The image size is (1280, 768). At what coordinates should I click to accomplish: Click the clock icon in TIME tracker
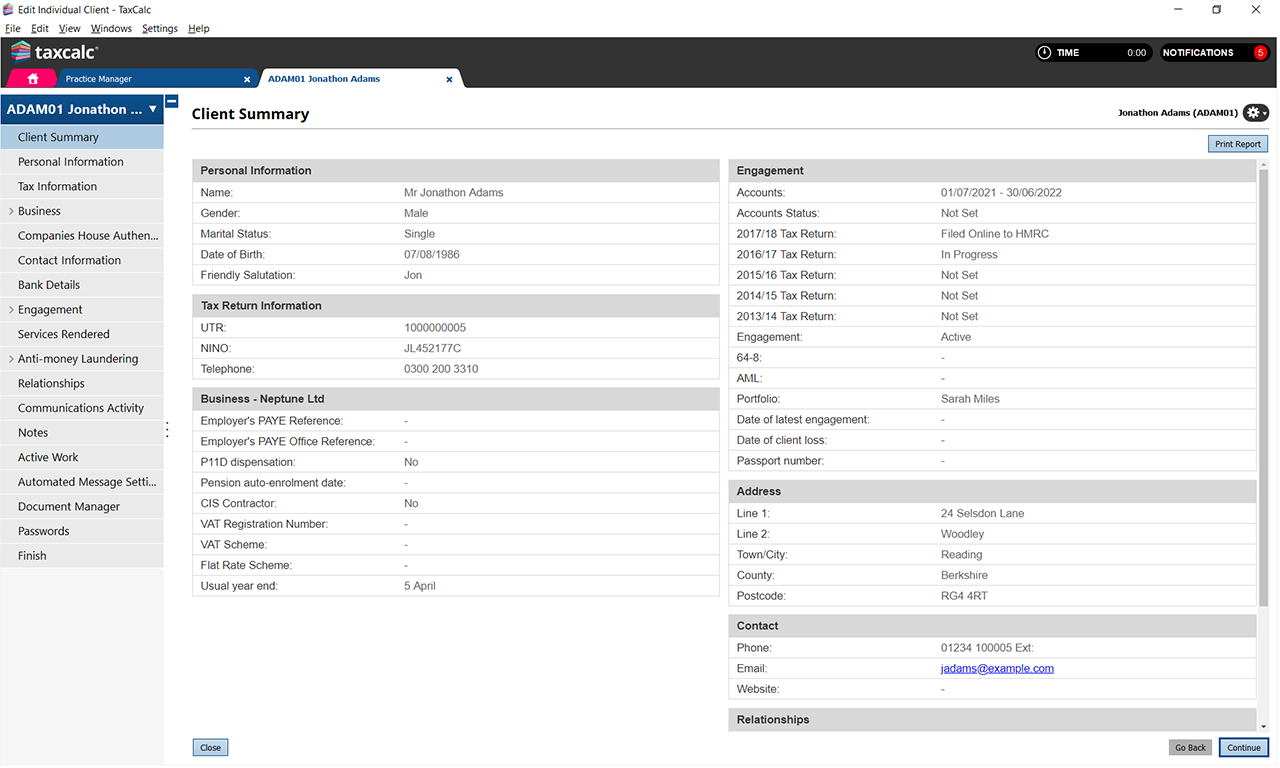coord(1044,53)
